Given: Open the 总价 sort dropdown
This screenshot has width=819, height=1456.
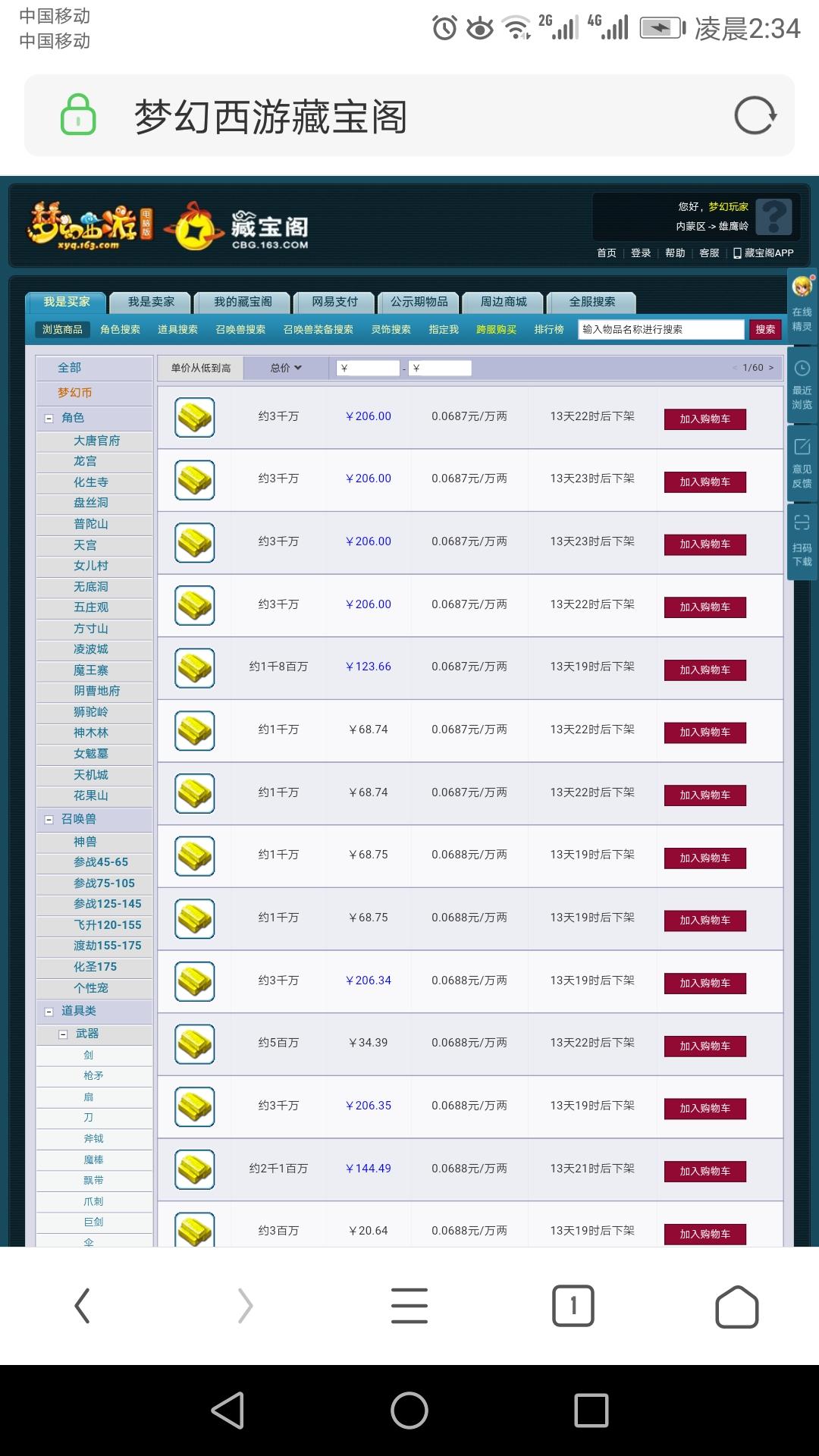Looking at the screenshot, I should click(x=286, y=368).
